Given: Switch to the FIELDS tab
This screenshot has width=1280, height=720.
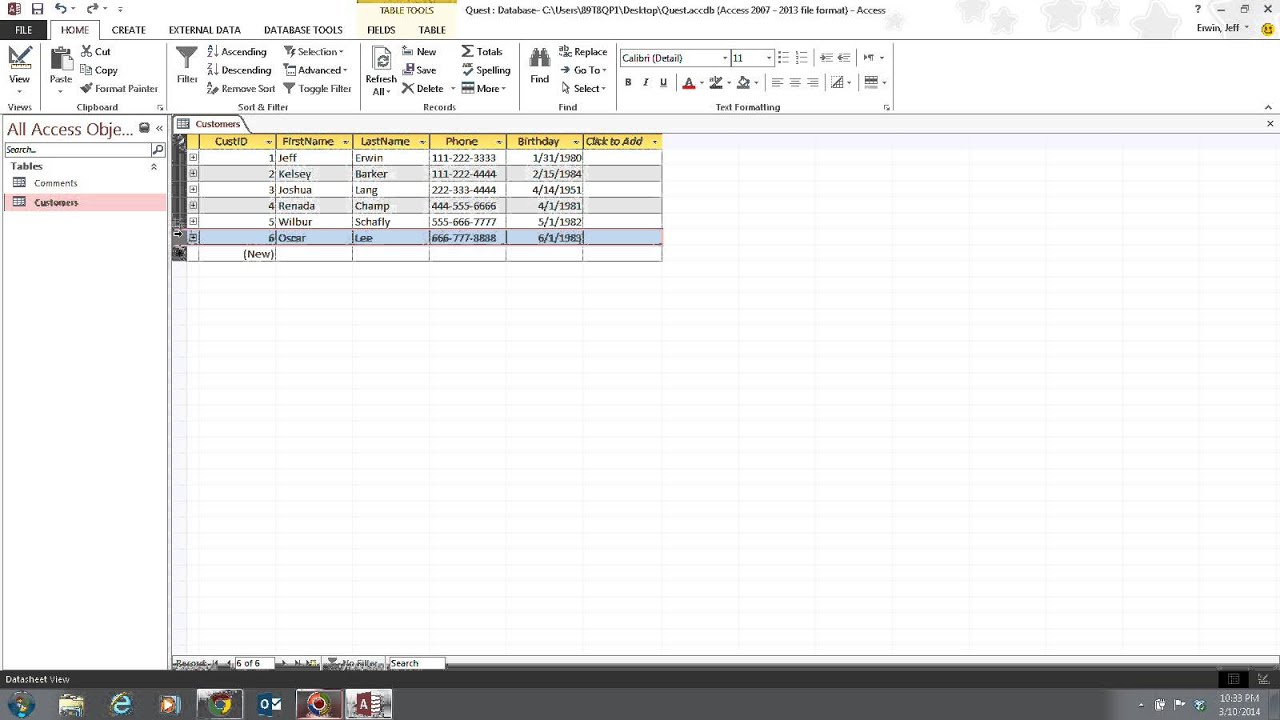Looking at the screenshot, I should point(381,30).
